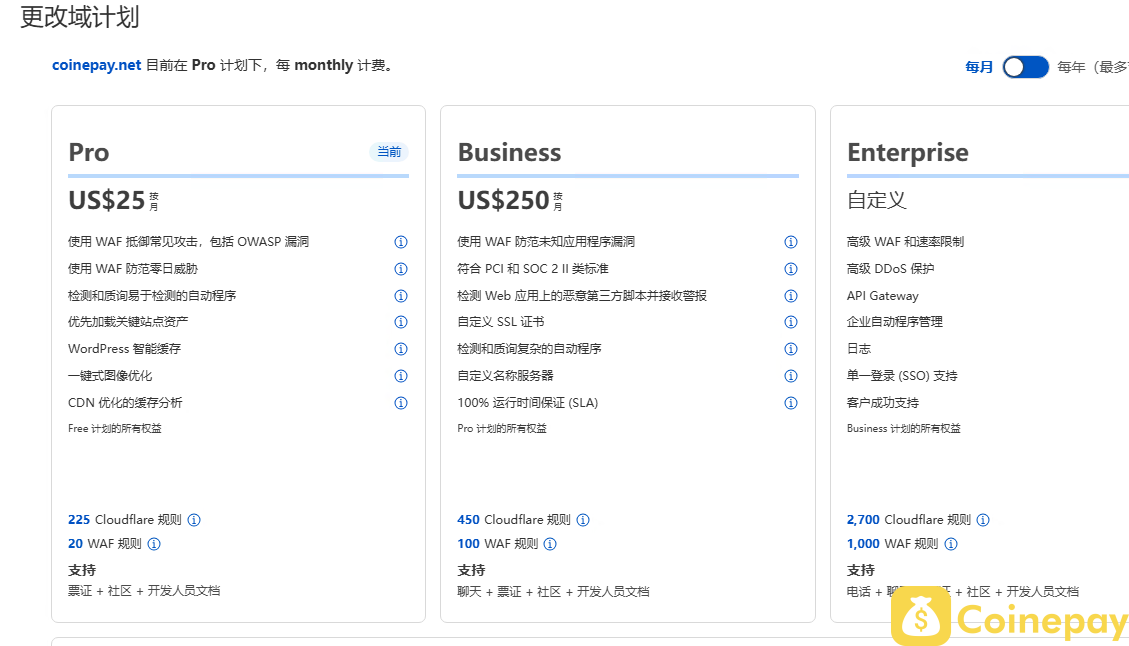This screenshot has height=646, width=1129.
Task: Click info icon next to 100 WAF 规则
Action: [x=550, y=544]
